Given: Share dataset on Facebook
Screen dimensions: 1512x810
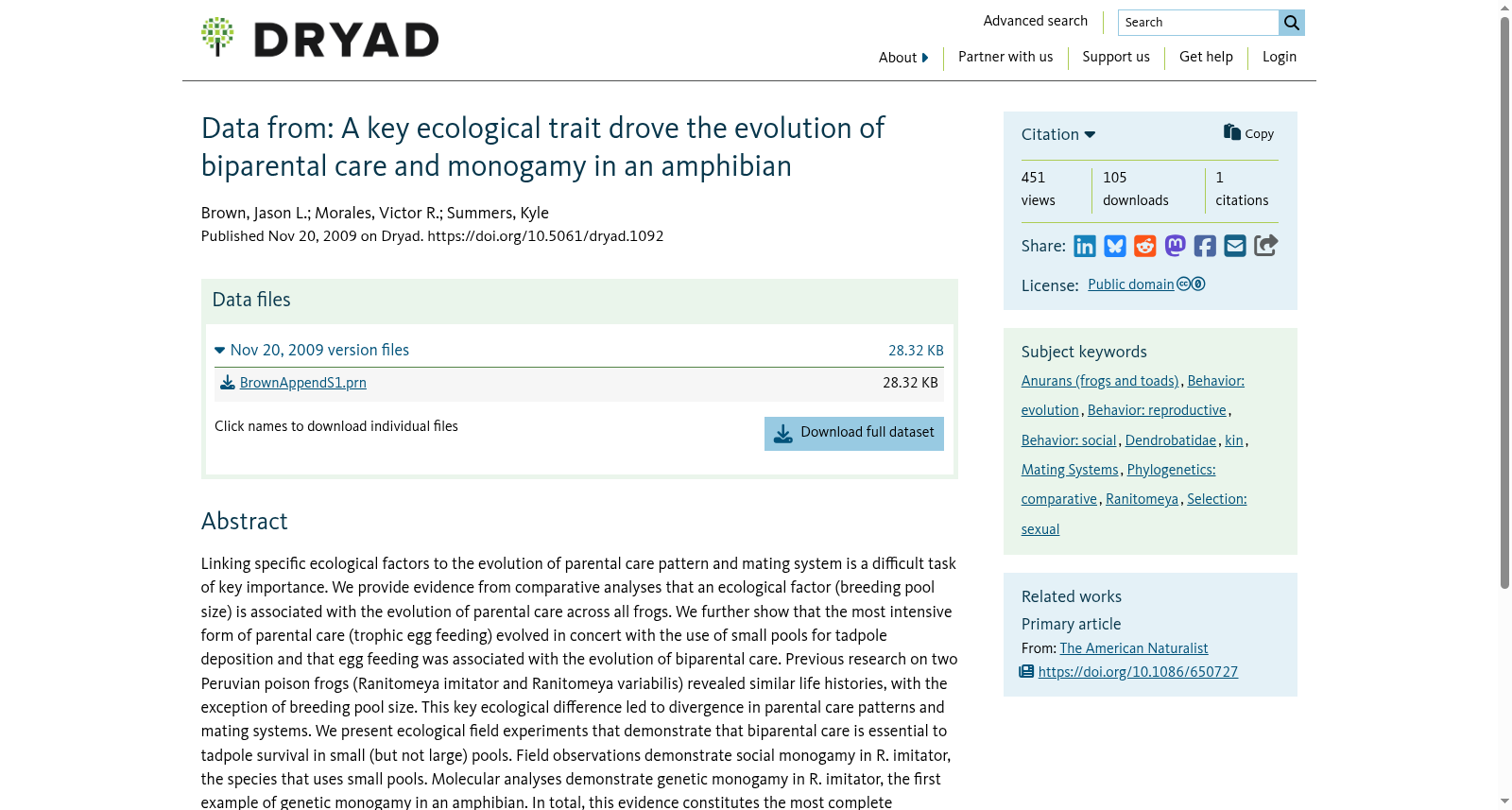Looking at the screenshot, I should 1205,247.
